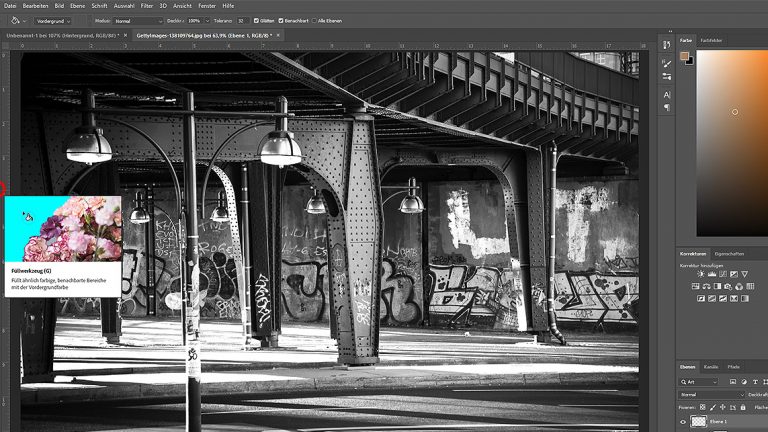The height and width of the screenshot is (432, 768).
Task: Open the Character panel icon
Action: pos(666,94)
